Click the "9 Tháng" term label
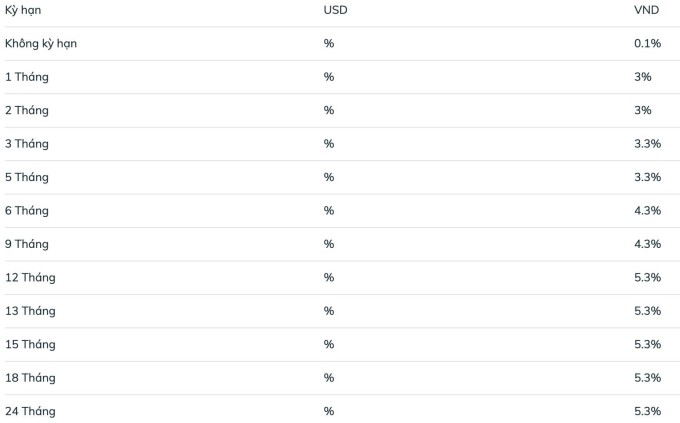 pos(27,244)
